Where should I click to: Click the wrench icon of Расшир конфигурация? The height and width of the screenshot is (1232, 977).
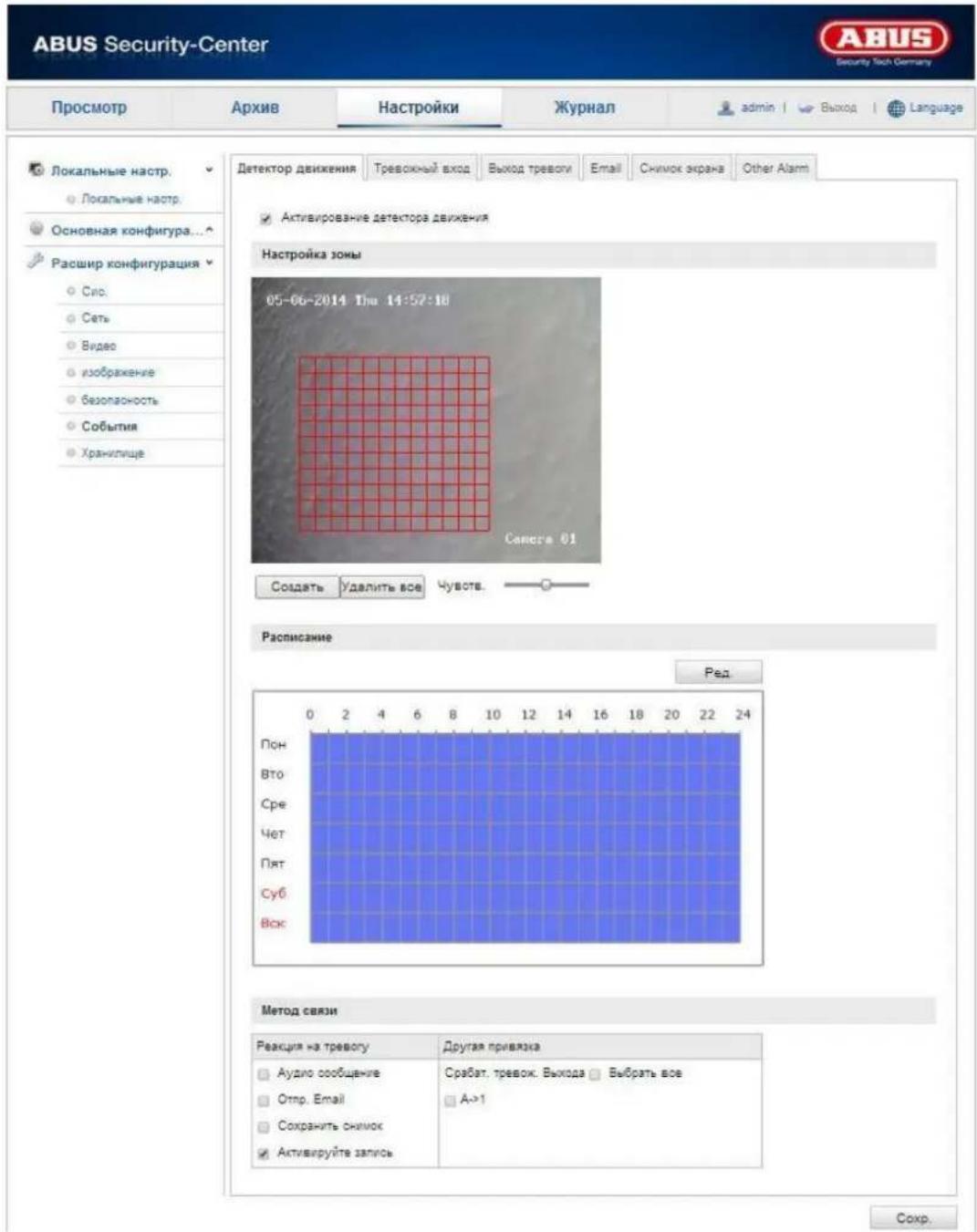tap(36, 262)
